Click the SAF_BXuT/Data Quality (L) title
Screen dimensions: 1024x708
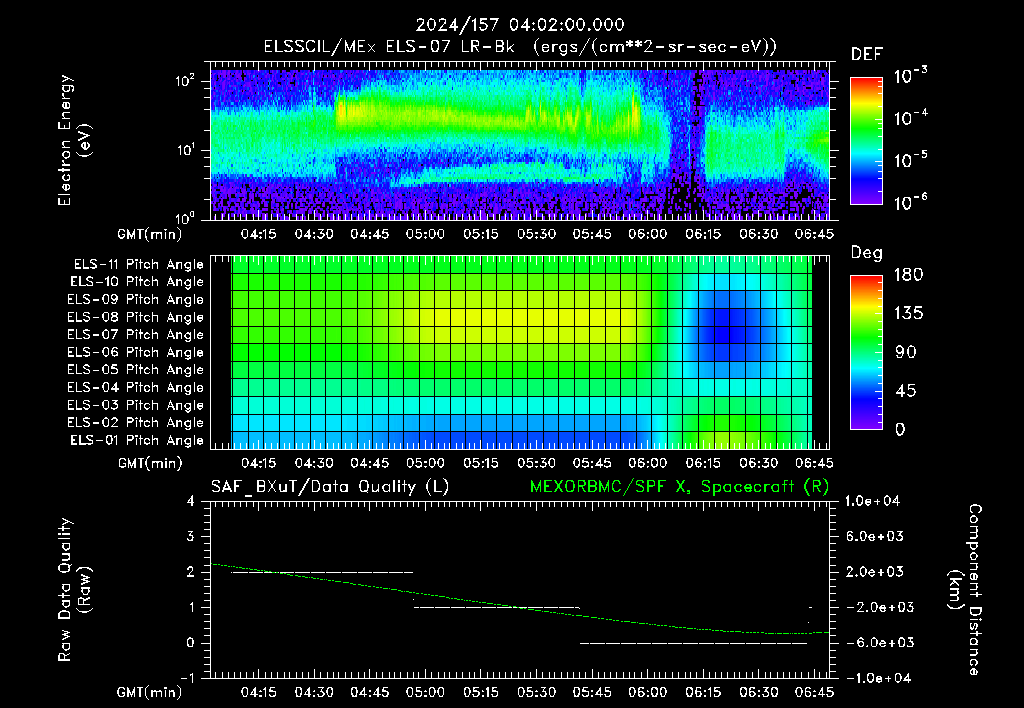[330, 487]
